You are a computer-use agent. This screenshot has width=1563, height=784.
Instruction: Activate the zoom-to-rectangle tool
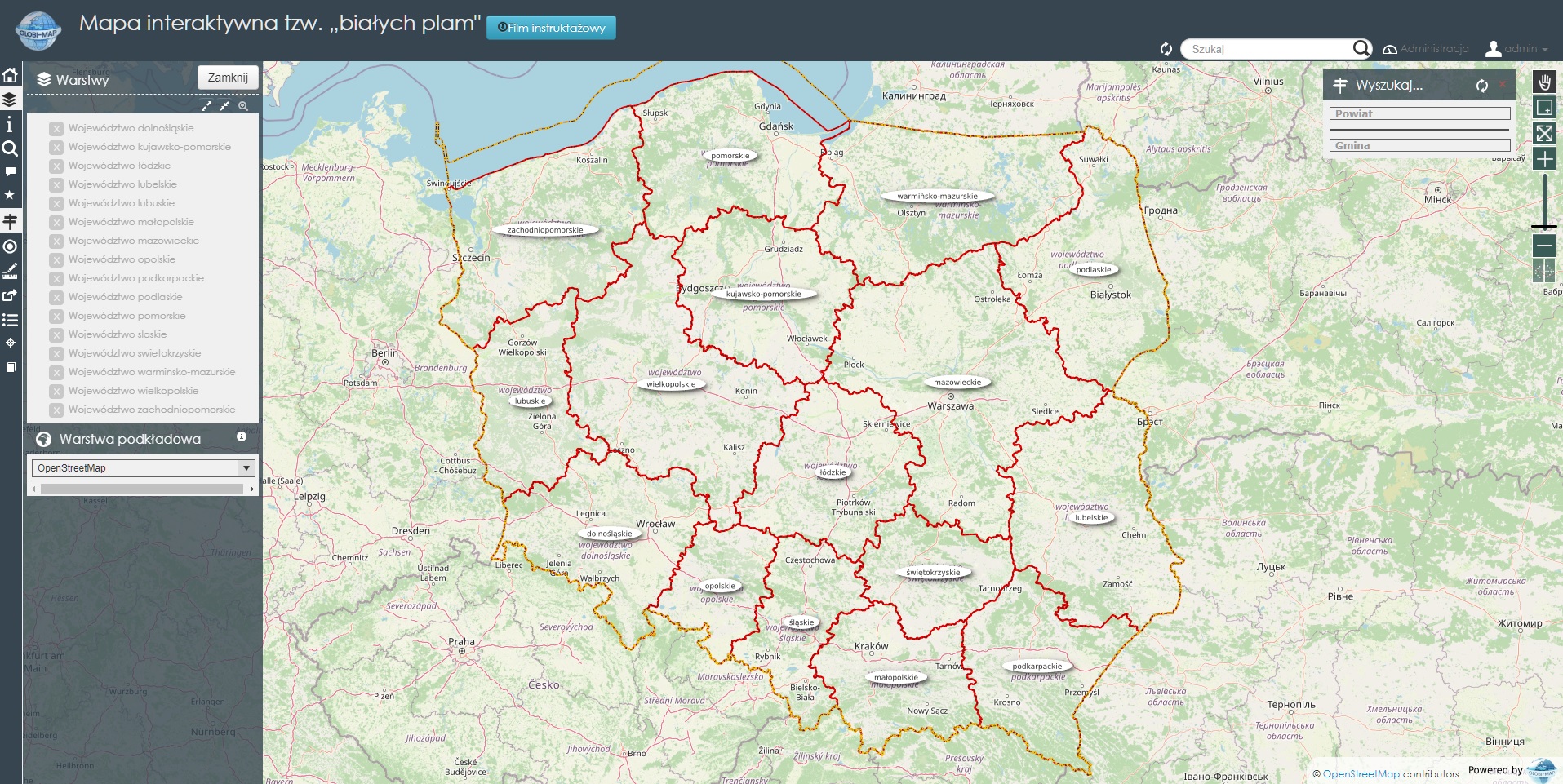click(1544, 108)
